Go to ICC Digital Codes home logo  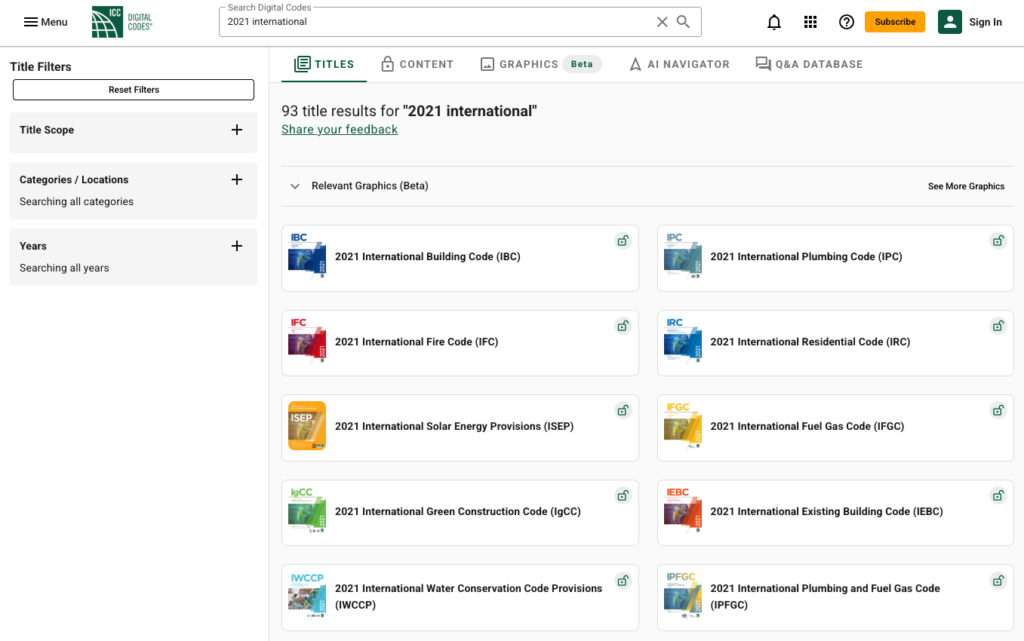(x=122, y=22)
